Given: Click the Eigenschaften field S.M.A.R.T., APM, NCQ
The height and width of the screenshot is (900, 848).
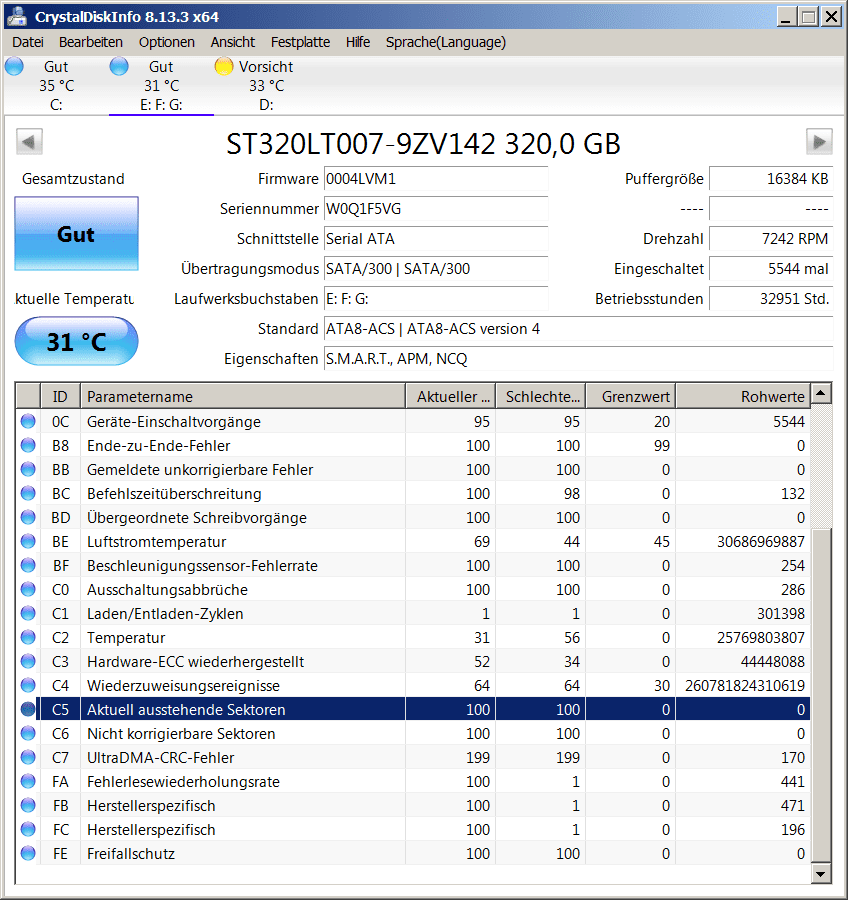Looking at the screenshot, I should click(x=578, y=359).
